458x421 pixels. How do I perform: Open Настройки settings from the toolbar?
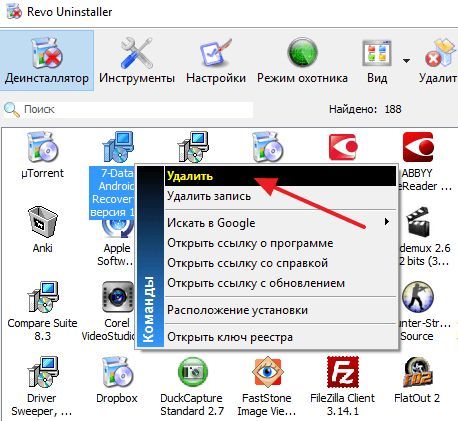[x=216, y=61]
